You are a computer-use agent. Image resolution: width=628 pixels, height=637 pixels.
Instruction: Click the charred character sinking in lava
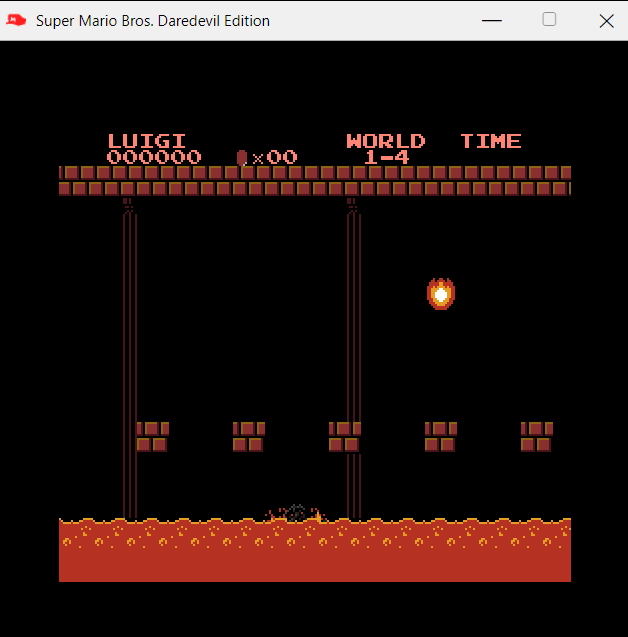(x=295, y=513)
